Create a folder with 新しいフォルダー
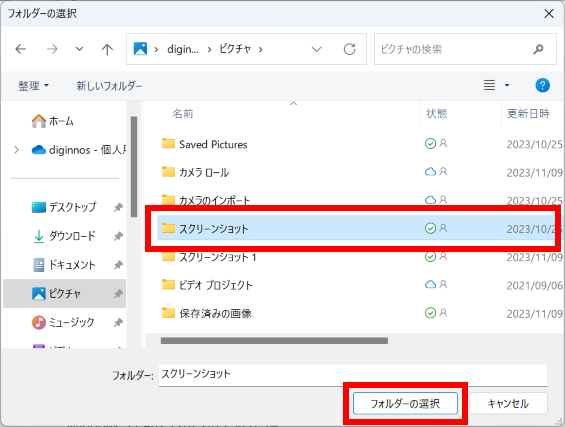This screenshot has width=565, height=427. 109,86
